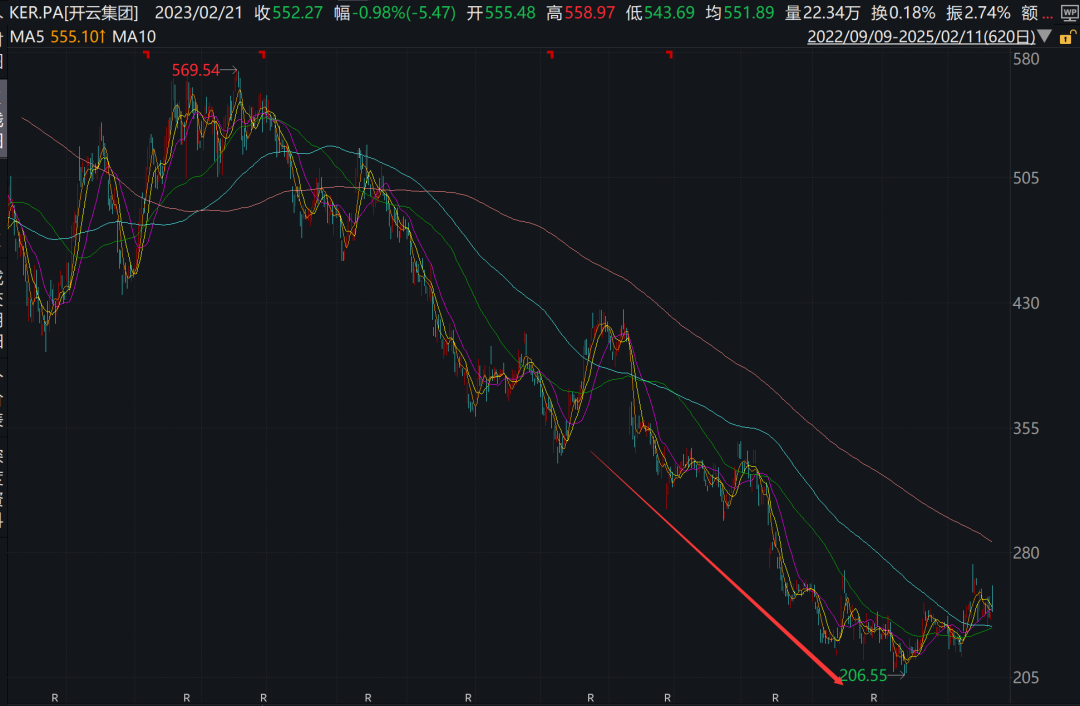Click the rightmost red flag marker

coord(669,55)
